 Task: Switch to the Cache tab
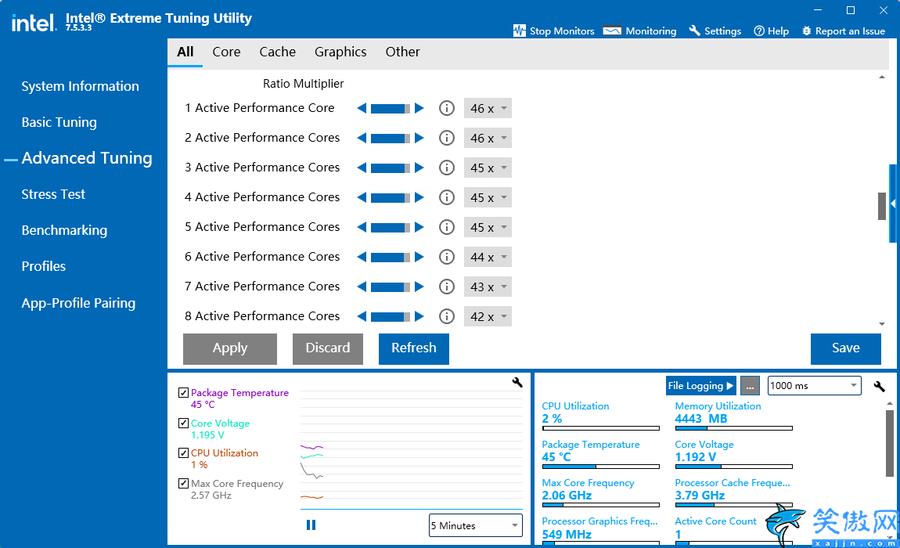[277, 52]
